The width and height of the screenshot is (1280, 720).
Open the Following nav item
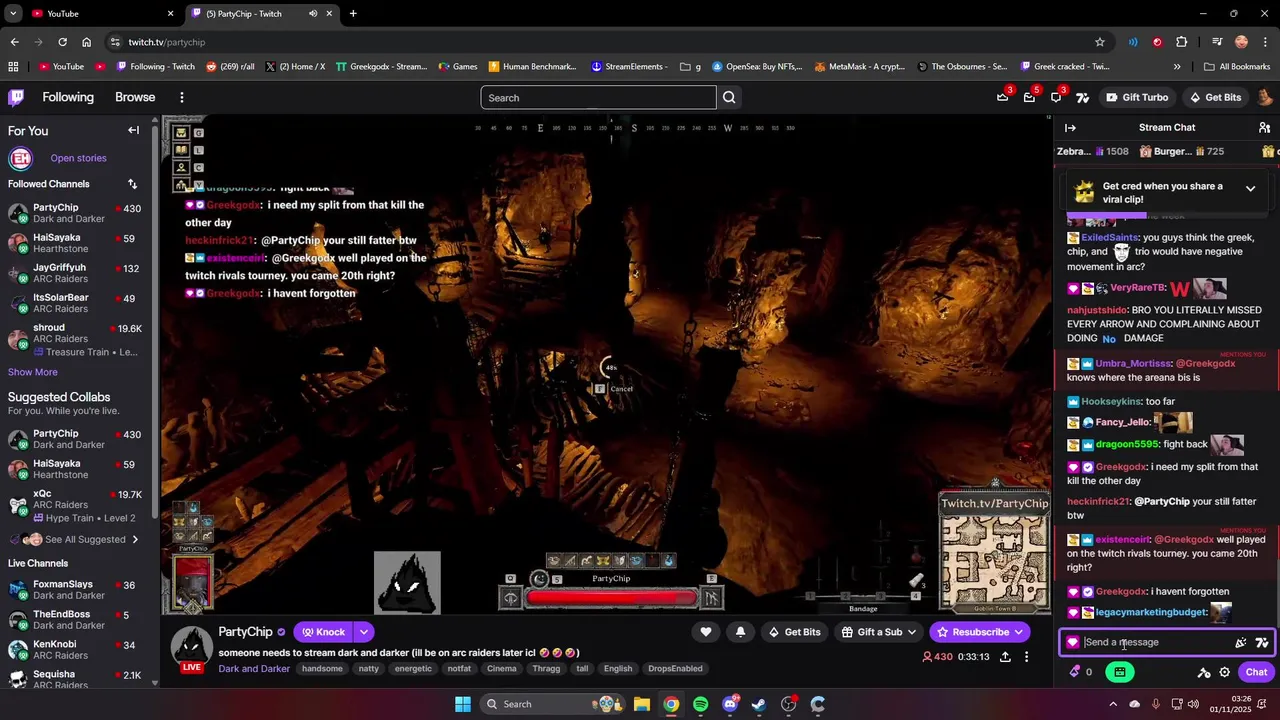(68, 97)
